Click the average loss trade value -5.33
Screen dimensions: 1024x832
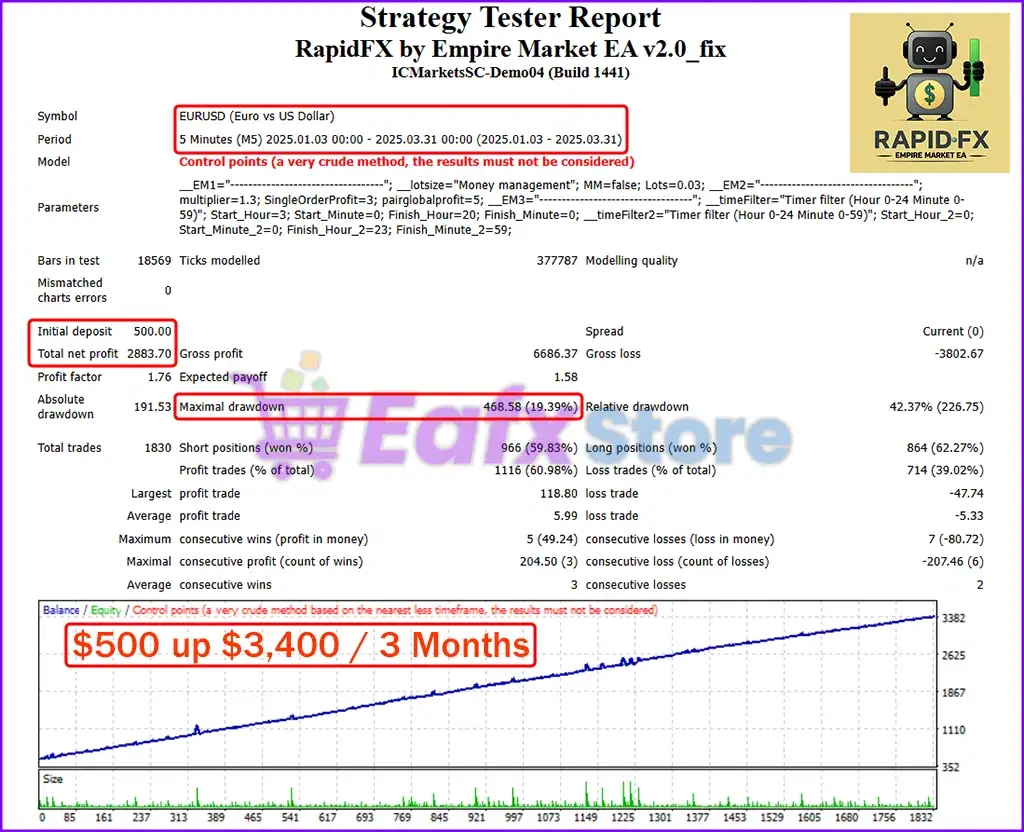pyautogui.click(x=969, y=515)
